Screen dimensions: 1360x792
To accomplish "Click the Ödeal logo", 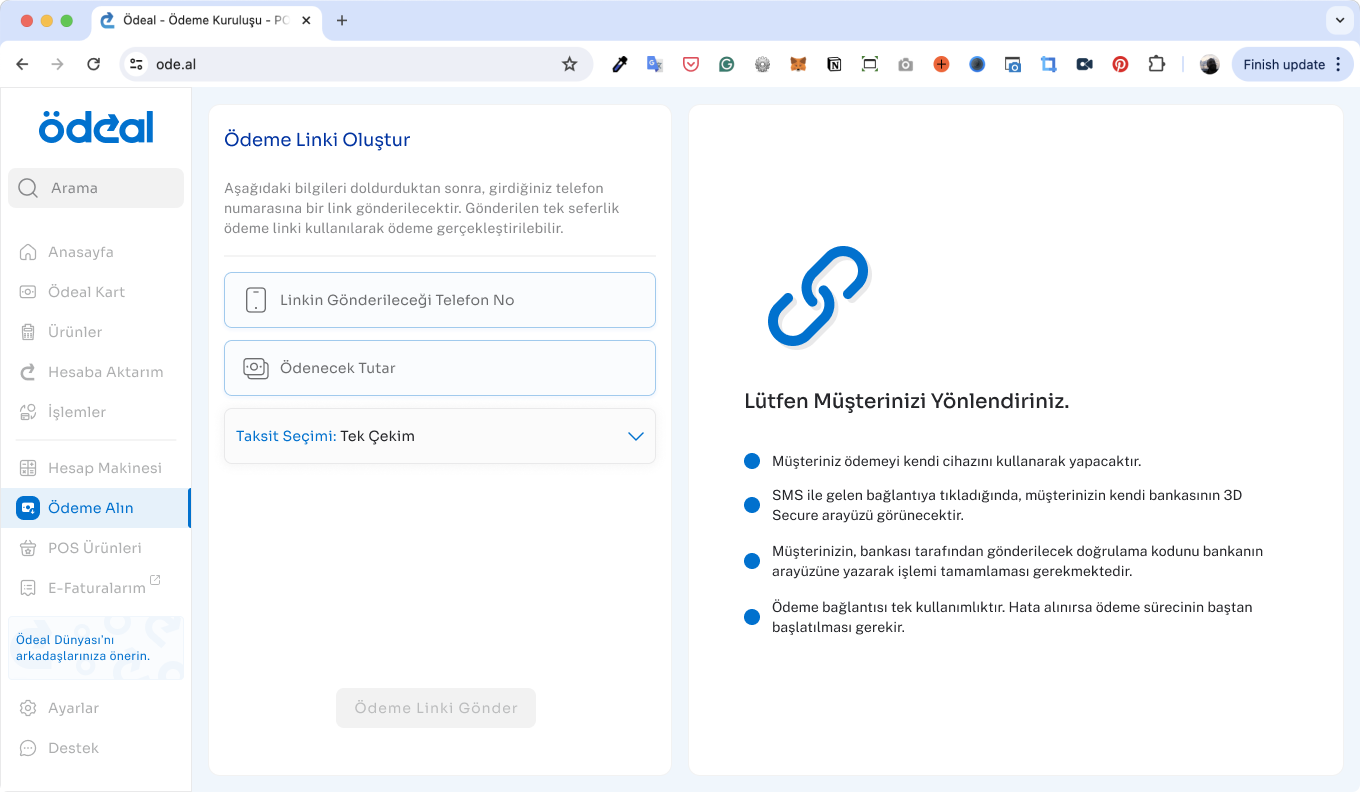I will [x=96, y=127].
